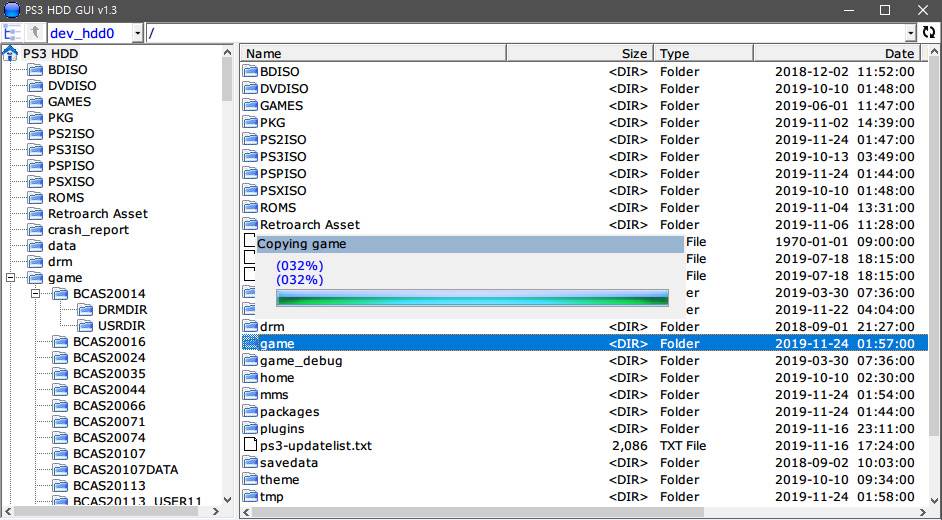This screenshot has height=520, width=942.
Task: Click the tree panel horizontal scrollbar right arrow
Action: (x=216, y=512)
